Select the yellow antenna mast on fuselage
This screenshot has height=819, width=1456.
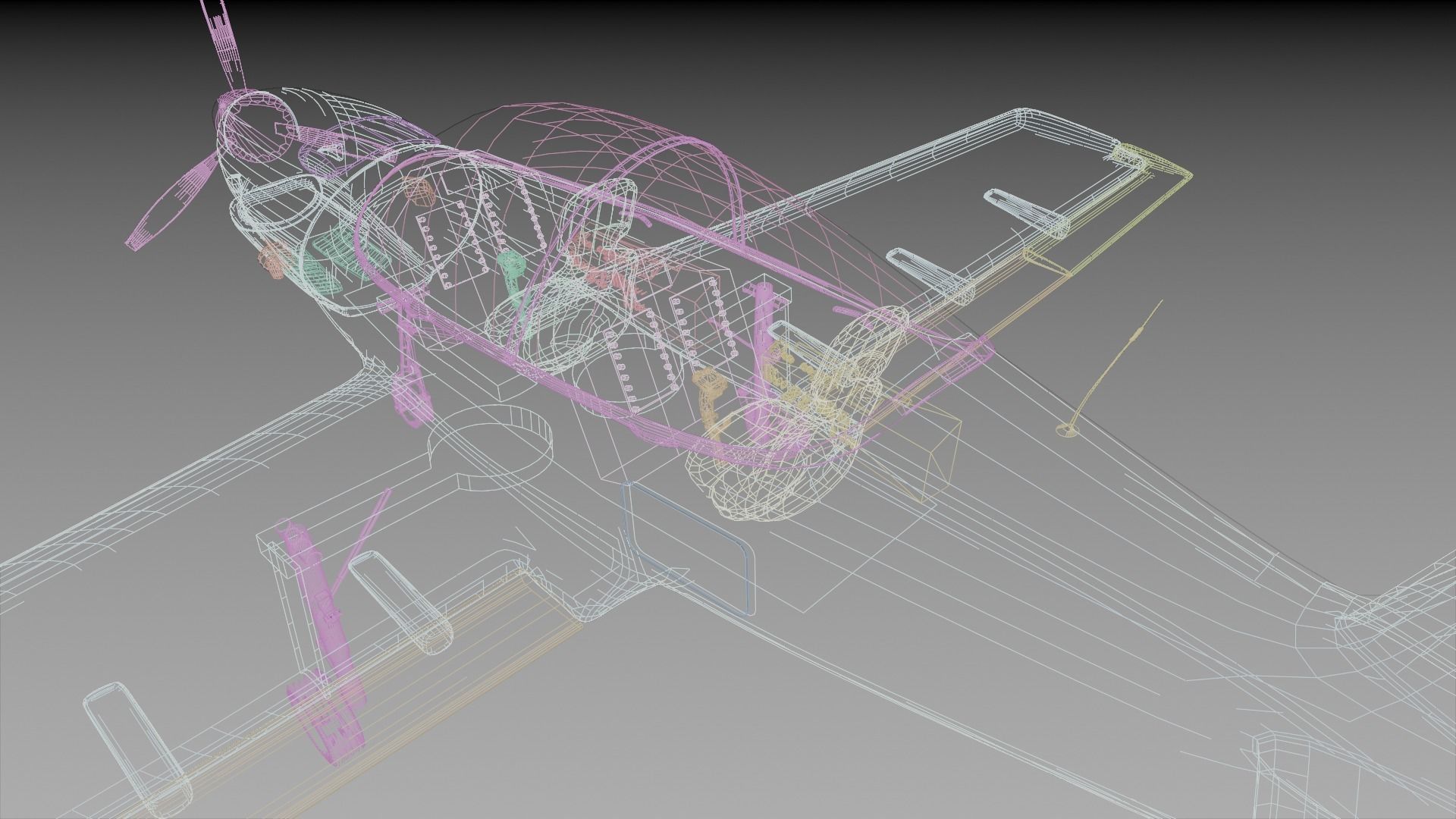click(x=1116, y=360)
